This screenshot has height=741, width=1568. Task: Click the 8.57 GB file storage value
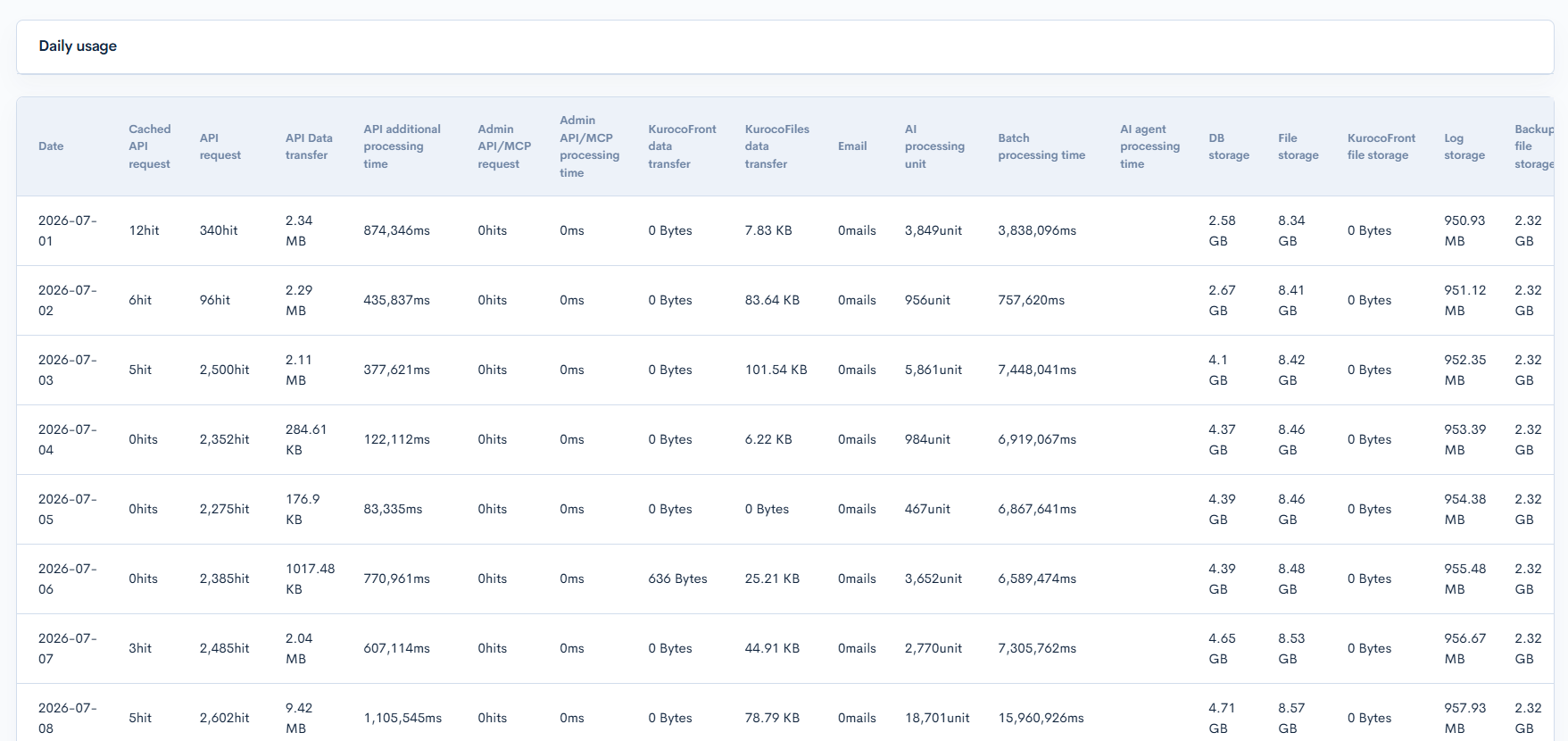(x=1291, y=718)
